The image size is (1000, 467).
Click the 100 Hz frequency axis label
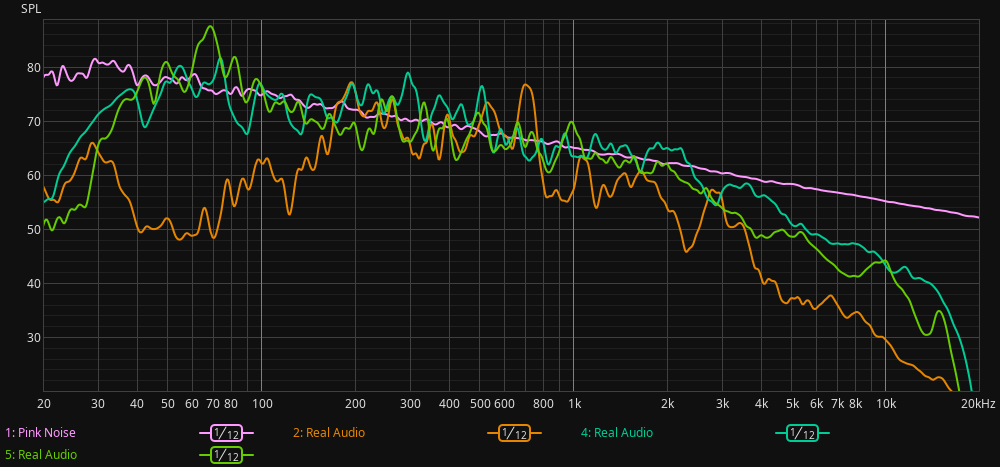tap(261, 404)
